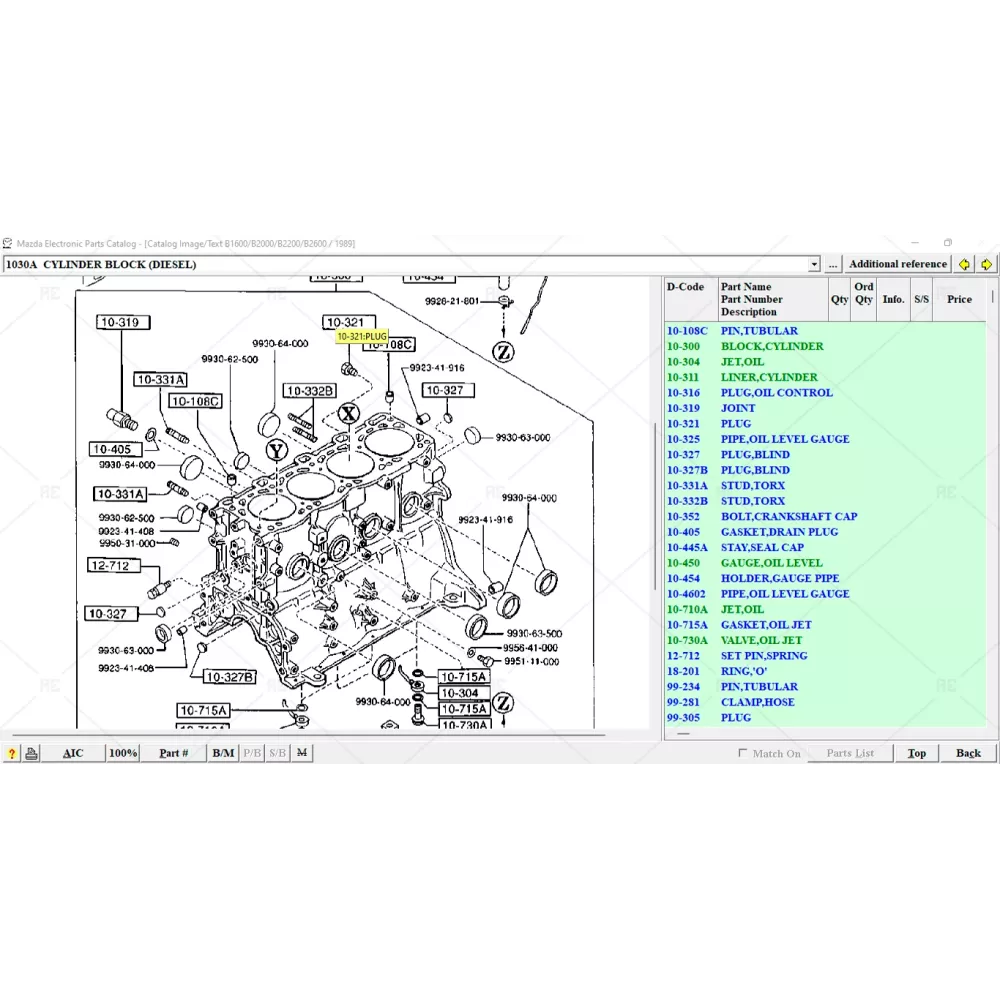This screenshot has width=1000, height=1000.
Task: Click the yellow question mark help icon
Action: pyautogui.click(x=11, y=753)
